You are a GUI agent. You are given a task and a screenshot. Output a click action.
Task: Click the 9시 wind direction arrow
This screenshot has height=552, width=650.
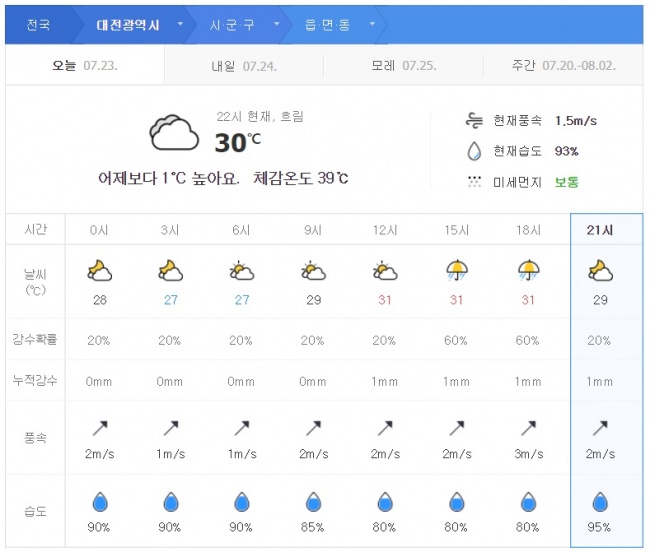pos(313,428)
